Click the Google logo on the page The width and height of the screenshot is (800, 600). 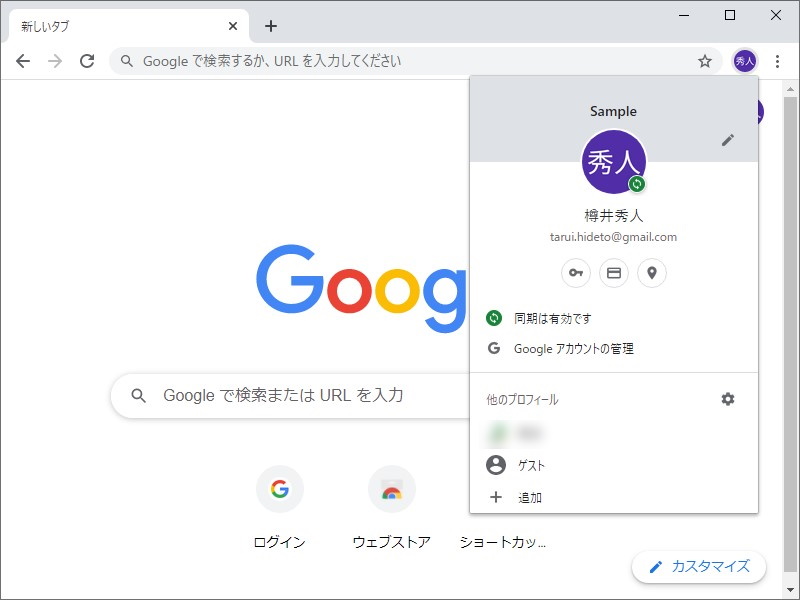coord(361,288)
